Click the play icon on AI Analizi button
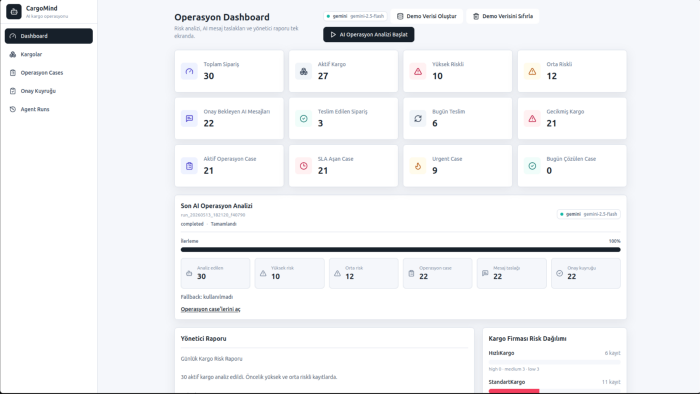This screenshot has width=700, height=394. pyautogui.click(x=333, y=34)
